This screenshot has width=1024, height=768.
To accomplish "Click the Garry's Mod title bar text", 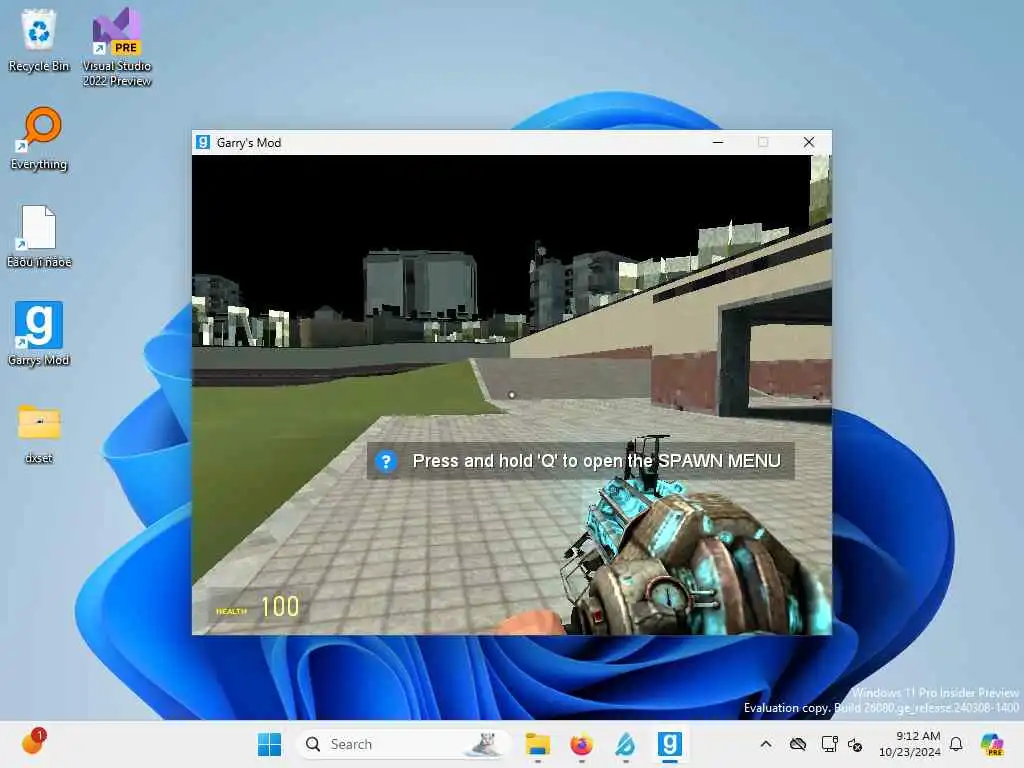I will point(249,142).
